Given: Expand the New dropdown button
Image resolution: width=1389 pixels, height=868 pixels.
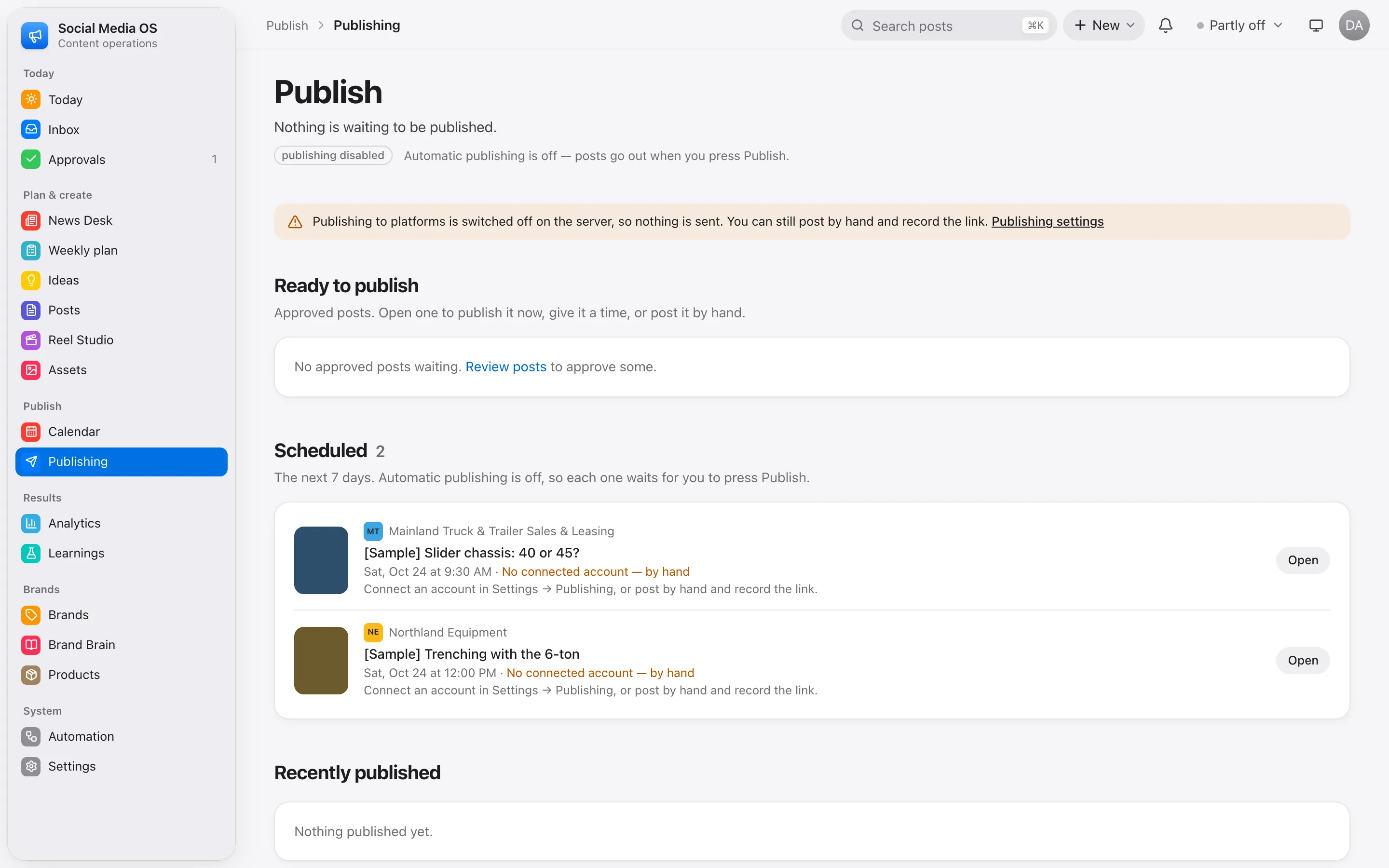Looking at the screenshot, I should (x=1104, y=25).
